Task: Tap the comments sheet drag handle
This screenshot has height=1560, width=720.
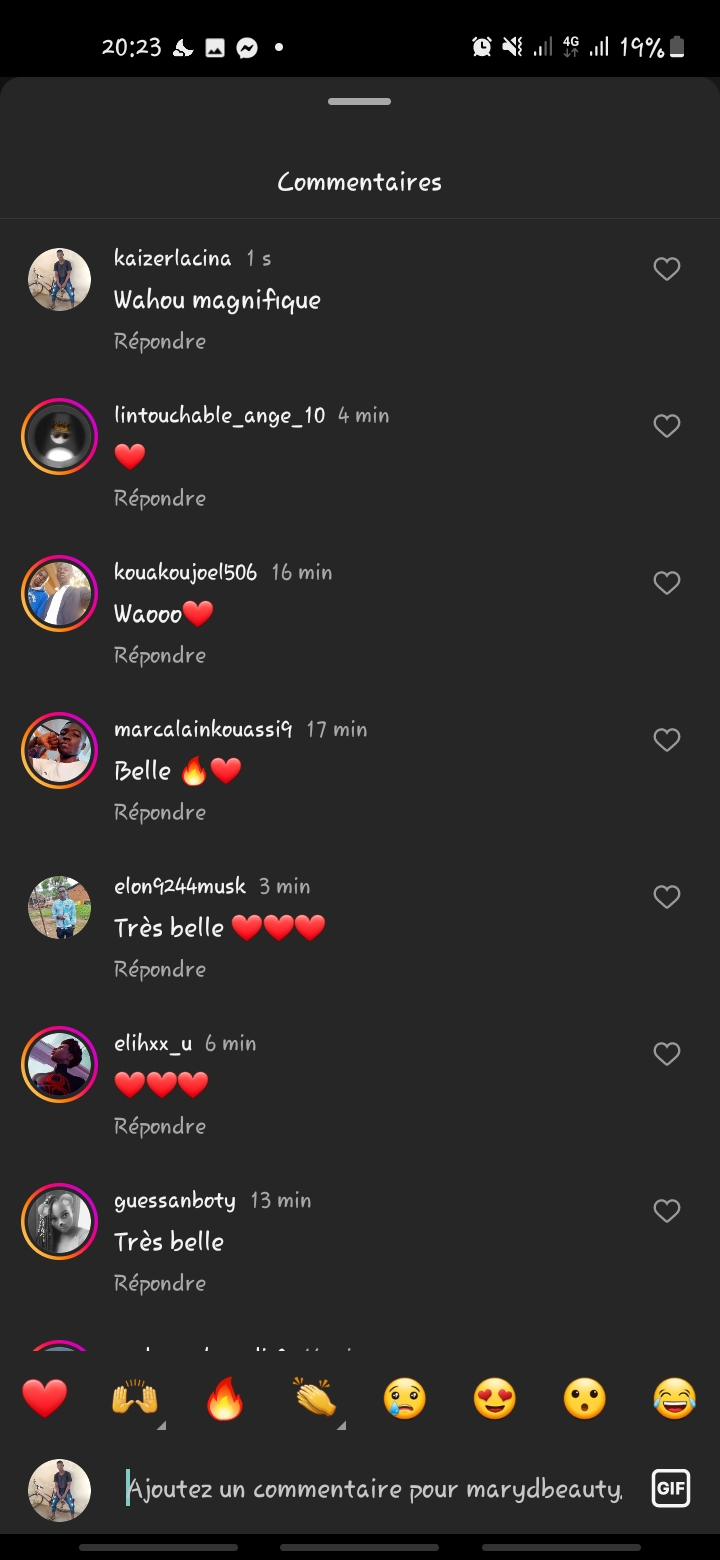Action: coord(360,102)
